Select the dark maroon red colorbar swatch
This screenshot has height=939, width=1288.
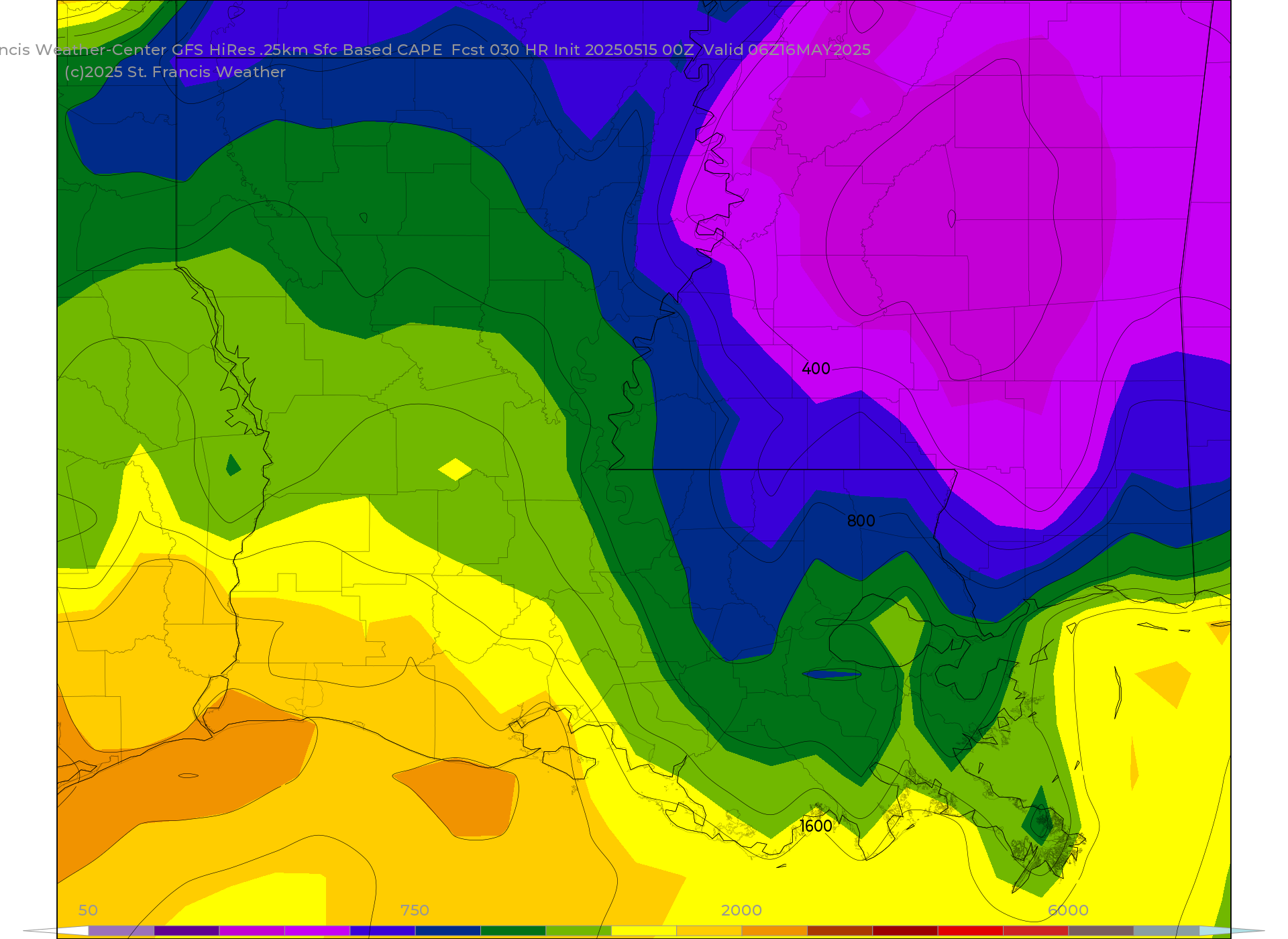[905, 930]
